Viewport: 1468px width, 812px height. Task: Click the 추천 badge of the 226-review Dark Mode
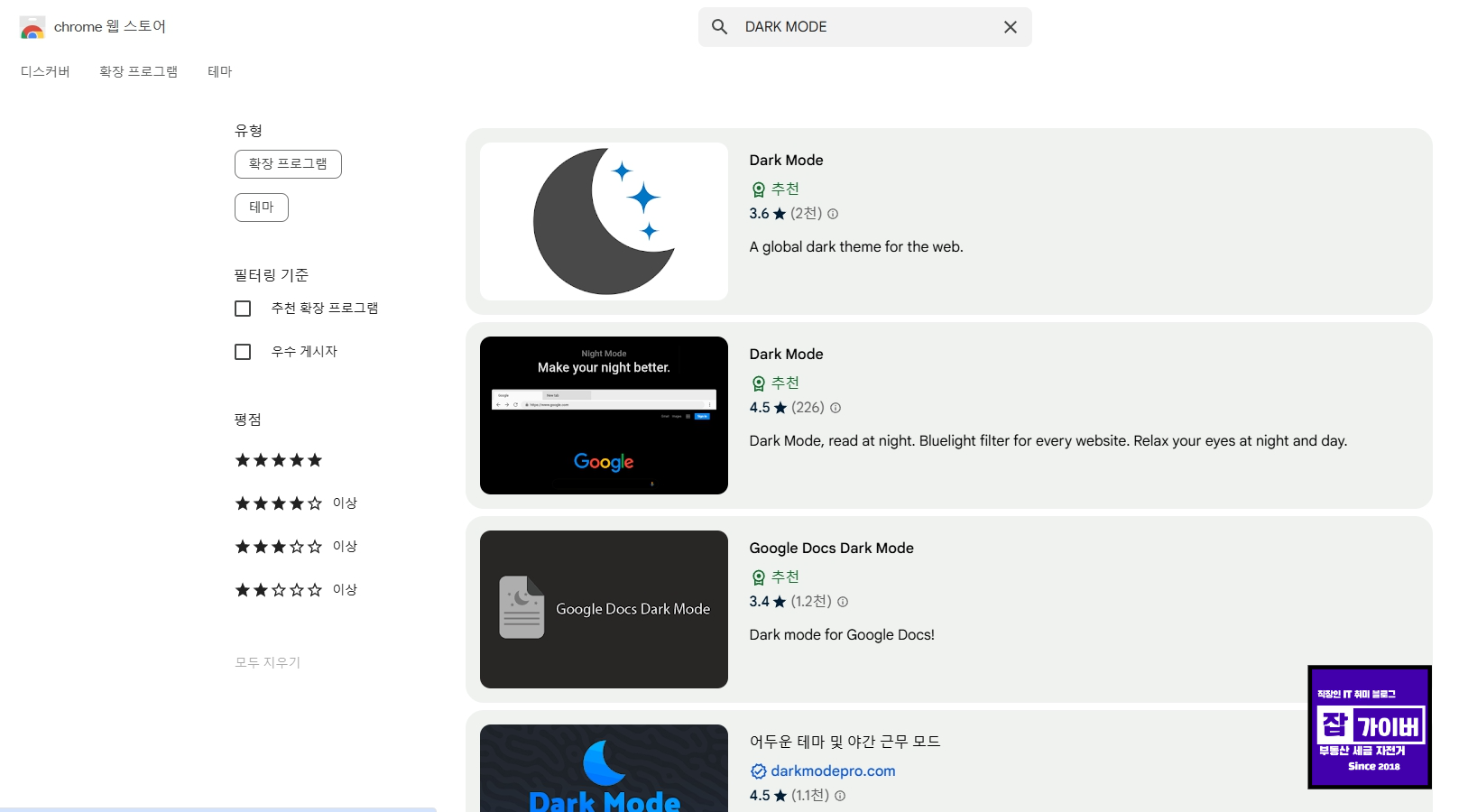pos(776,383)
